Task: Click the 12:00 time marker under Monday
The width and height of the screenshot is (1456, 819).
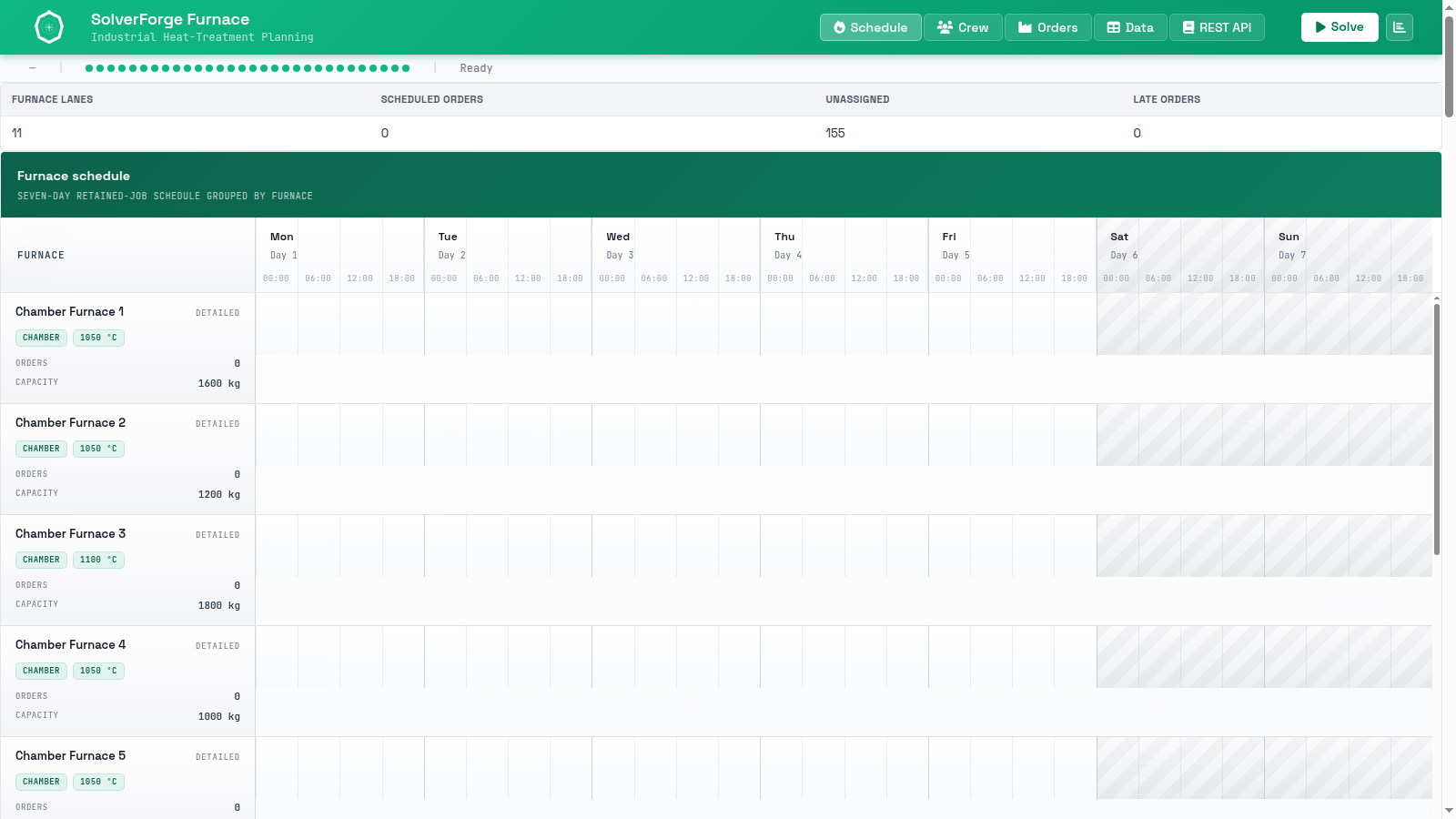Action: 360,278
